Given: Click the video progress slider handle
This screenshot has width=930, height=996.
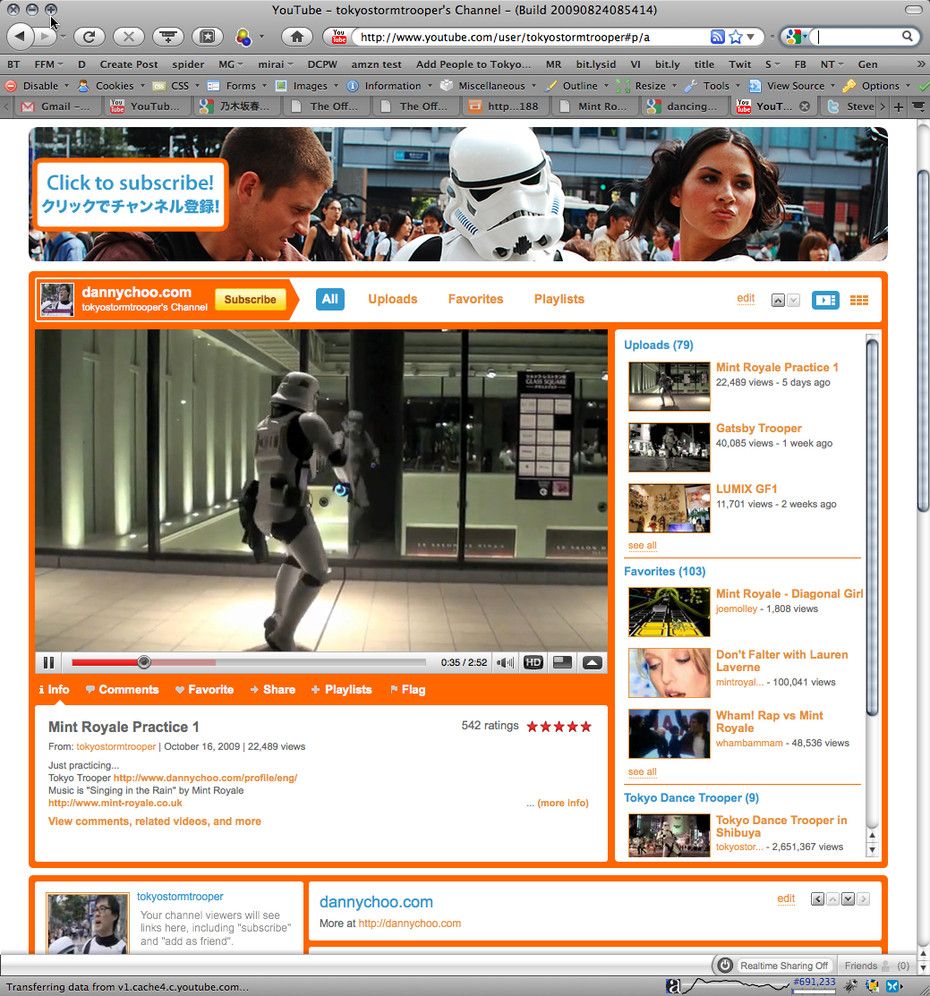Looking at the screenshot, I should pyautogui.click(x=144, y=663).
